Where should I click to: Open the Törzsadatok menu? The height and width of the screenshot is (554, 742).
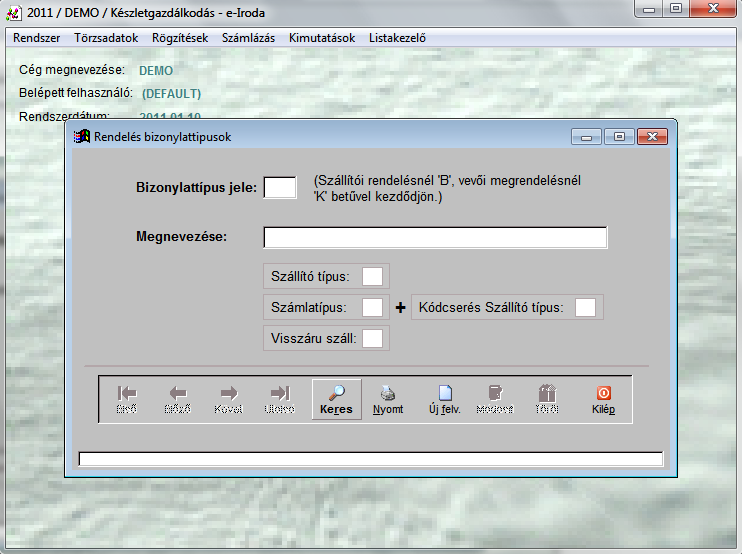click(106, 38)
